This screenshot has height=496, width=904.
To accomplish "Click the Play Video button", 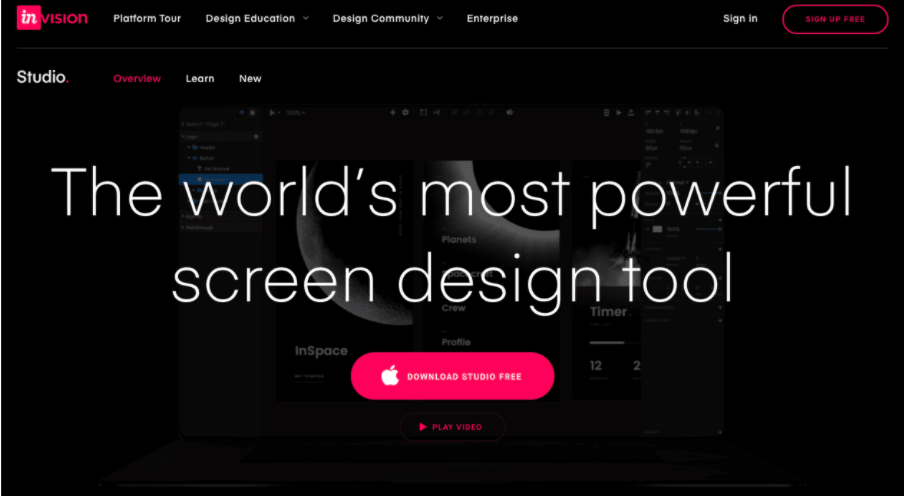I will click(x=452, y=427).
